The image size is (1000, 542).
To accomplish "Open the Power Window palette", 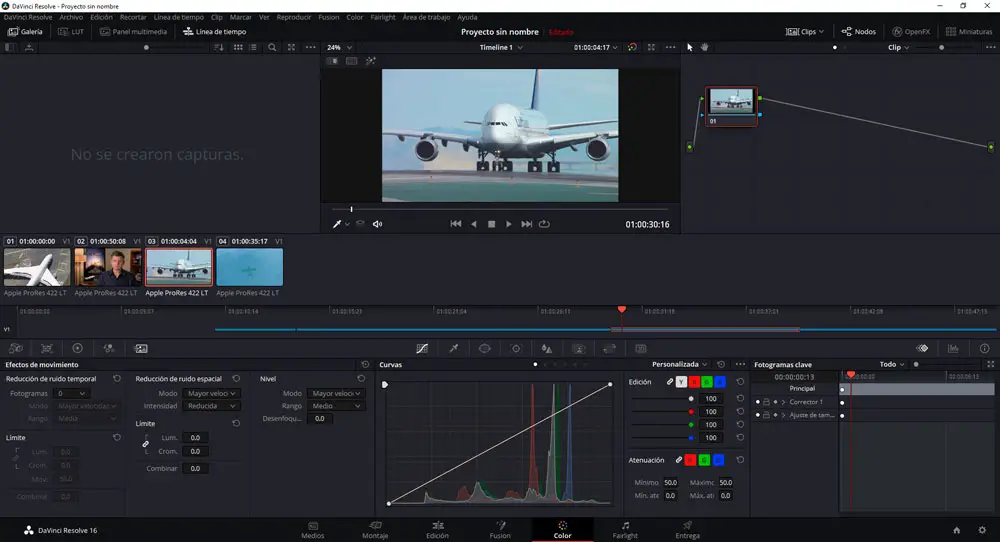I will point(485,349).
